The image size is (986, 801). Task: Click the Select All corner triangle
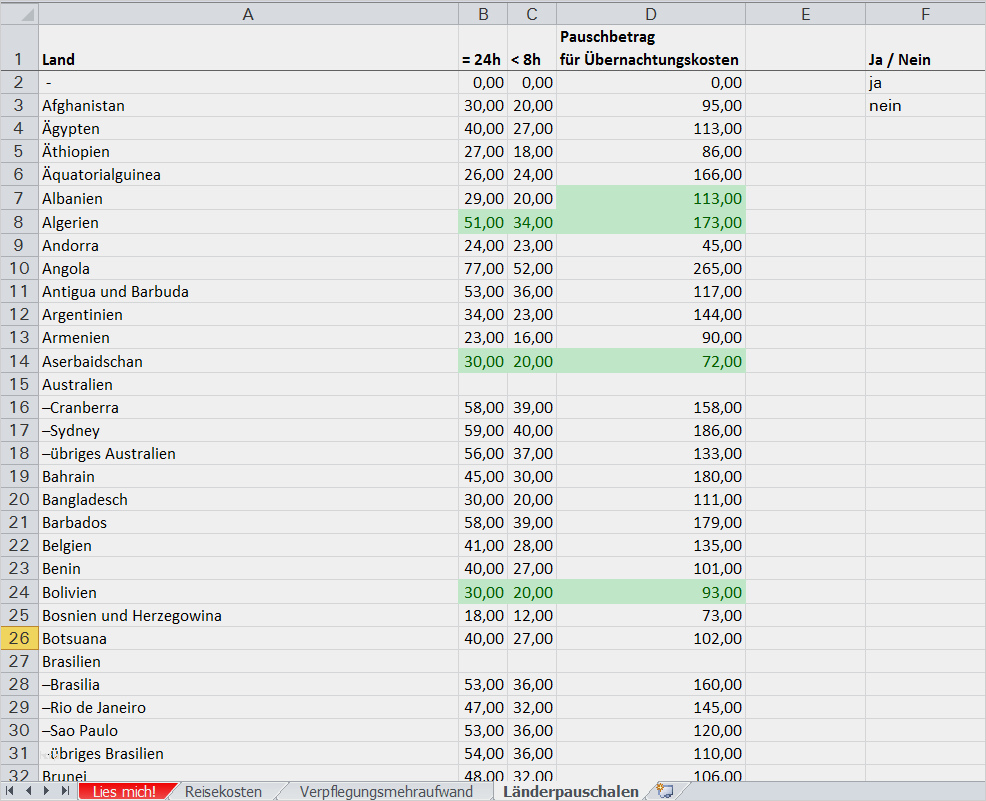coord(19,13)
